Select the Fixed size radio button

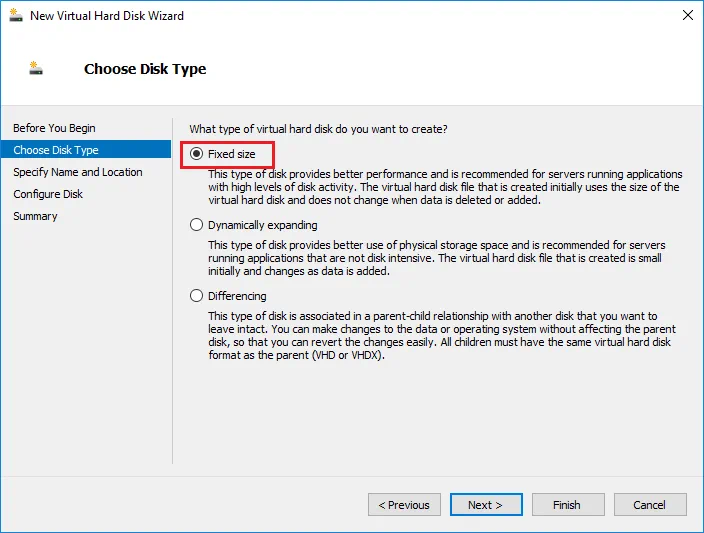pyautogui.click(x=196, y=154)
